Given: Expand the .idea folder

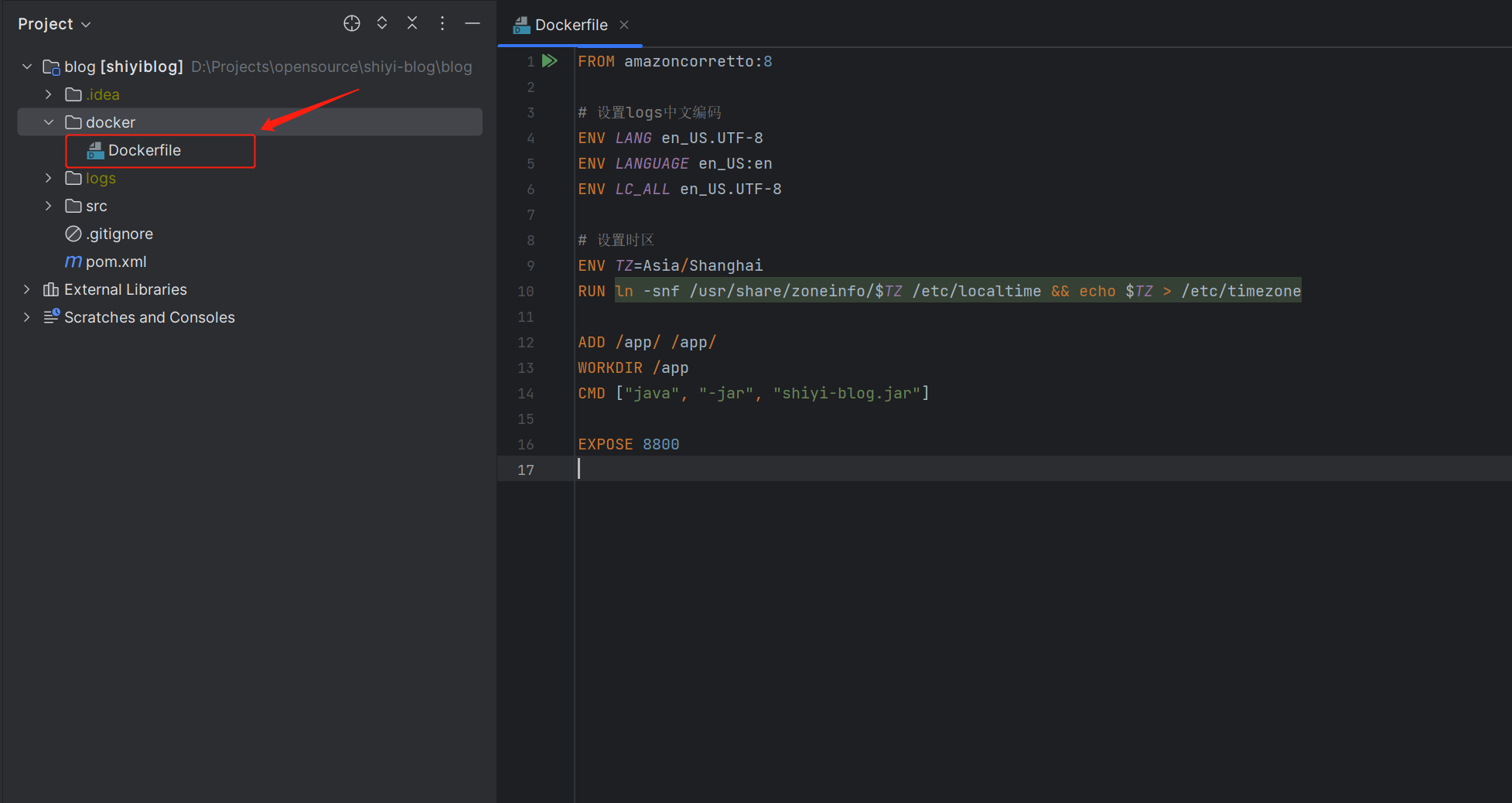Looking at the screenshot, I should tap(49, 94).
